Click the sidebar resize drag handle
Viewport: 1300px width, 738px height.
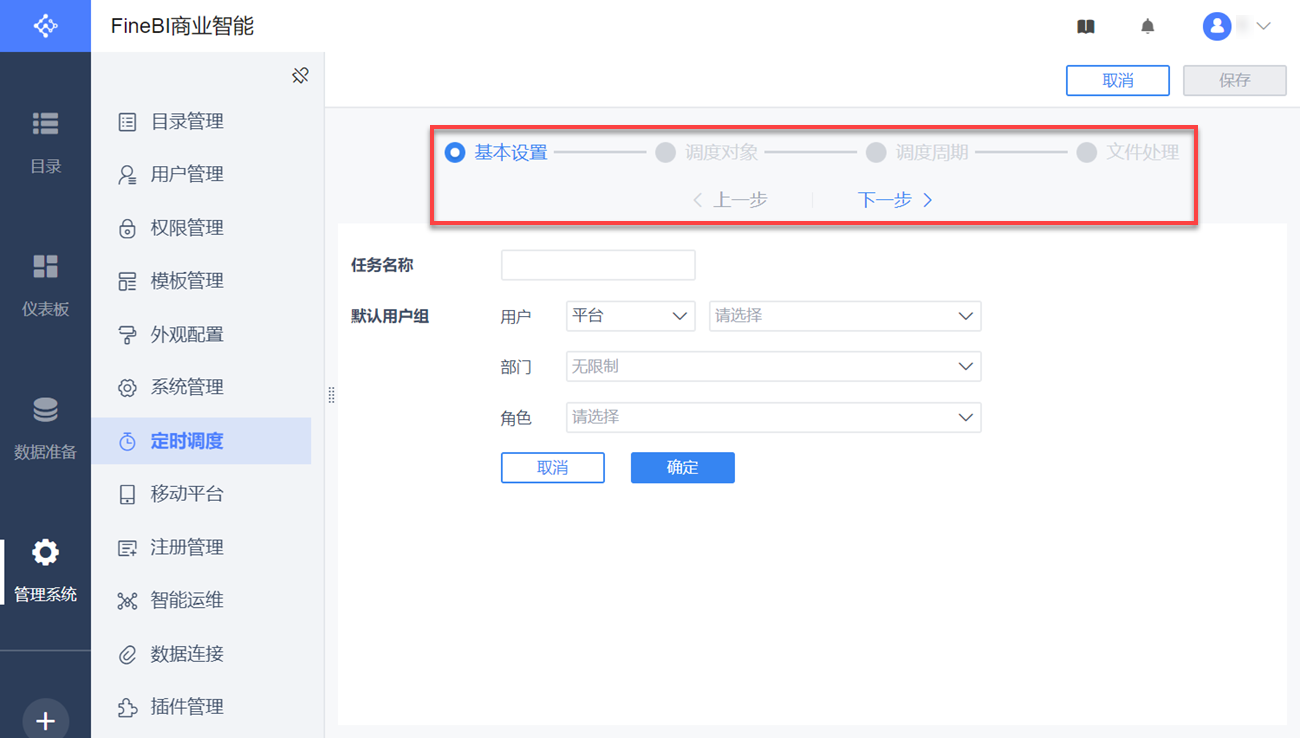tap(331, 395)
